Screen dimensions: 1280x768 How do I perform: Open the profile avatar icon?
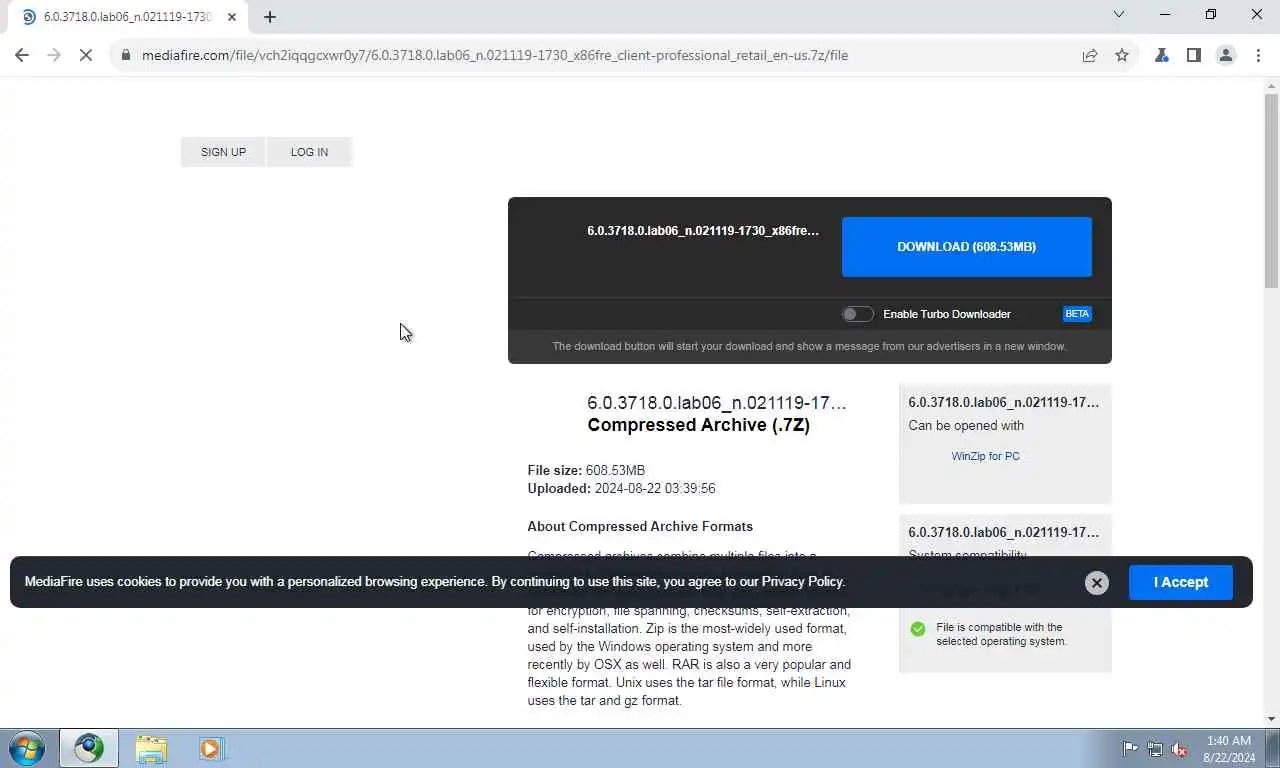1225,55
